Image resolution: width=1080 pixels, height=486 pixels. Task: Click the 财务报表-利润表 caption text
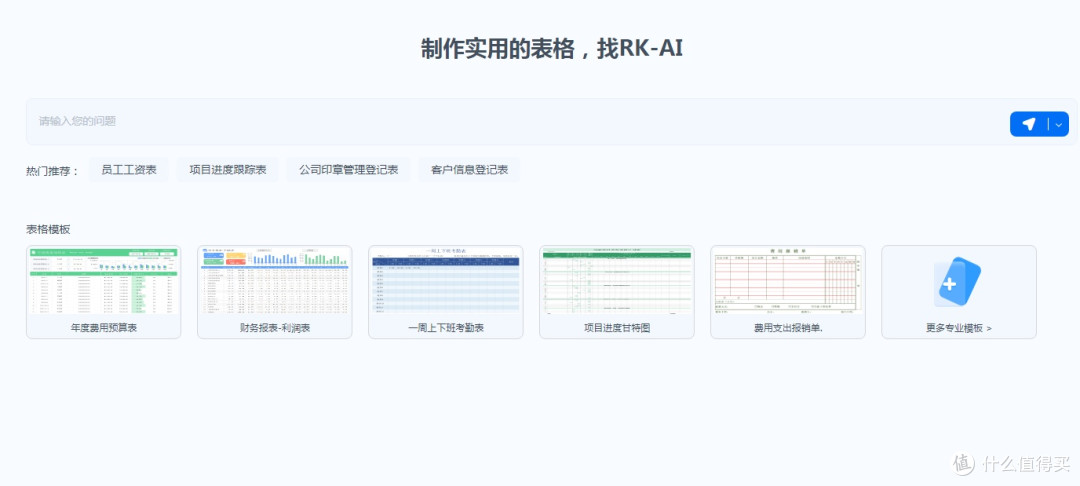pyautogui.click(x=275, y=328)
